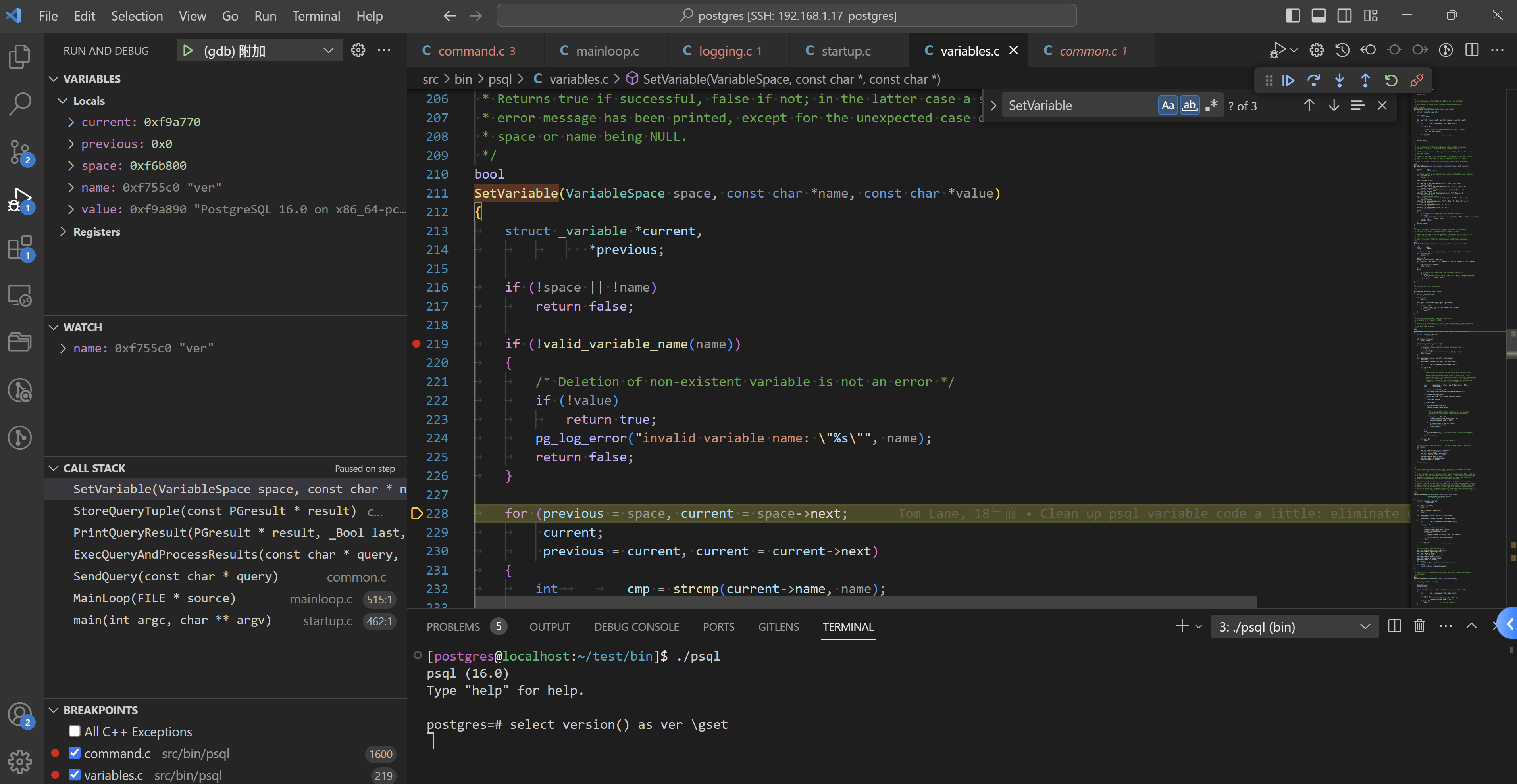Click the debug Step Into icon
The height and width of the screenshot is (784, 1517).
pyautogui.click(x=1339, y=81)
